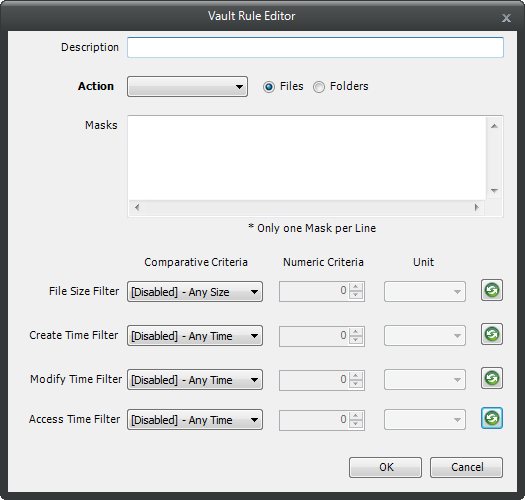The width and height of the screenshot is (525, 500).
Task: Select the Files radio button
Action: point(269,87)
